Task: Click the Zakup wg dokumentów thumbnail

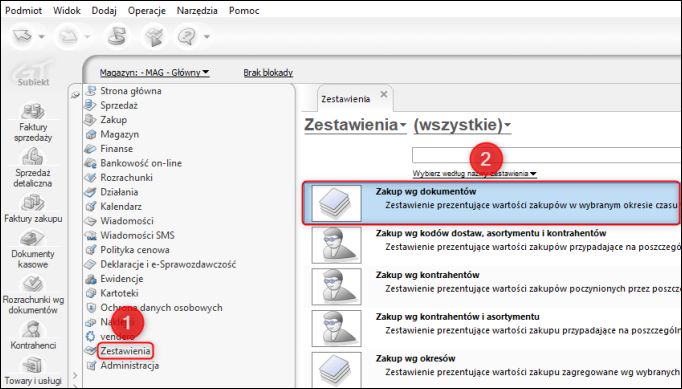Action: pos(336,203)
